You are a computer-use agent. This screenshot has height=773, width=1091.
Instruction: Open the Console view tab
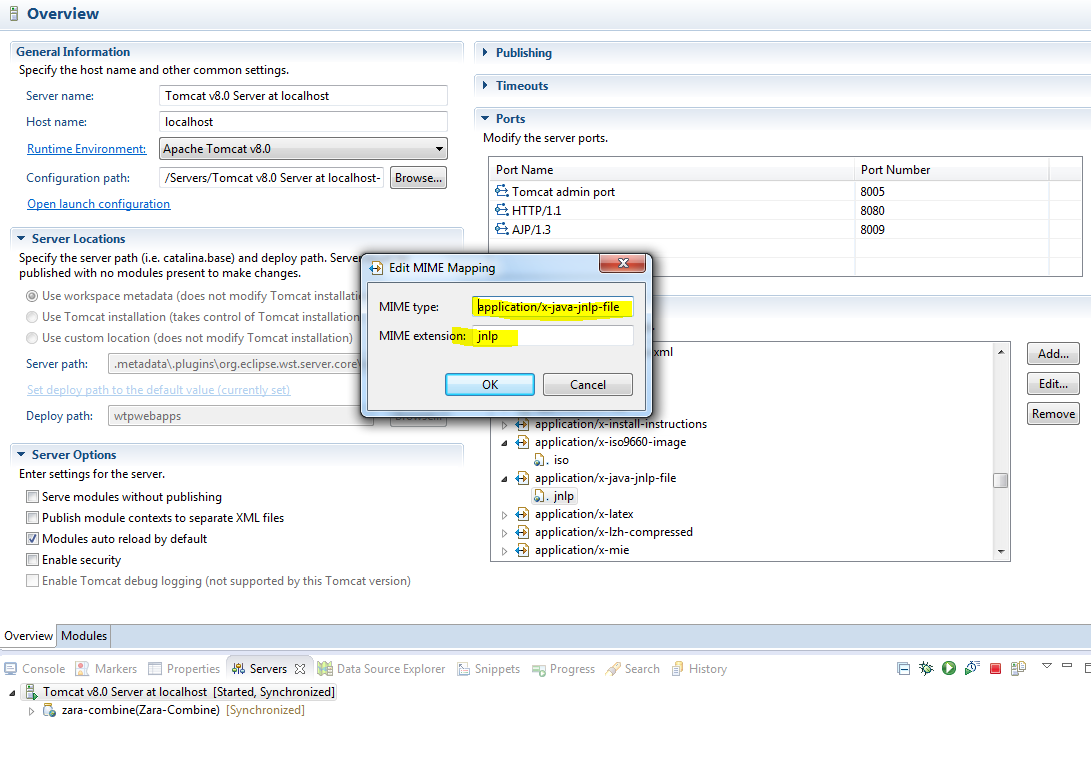coord(35,669)
